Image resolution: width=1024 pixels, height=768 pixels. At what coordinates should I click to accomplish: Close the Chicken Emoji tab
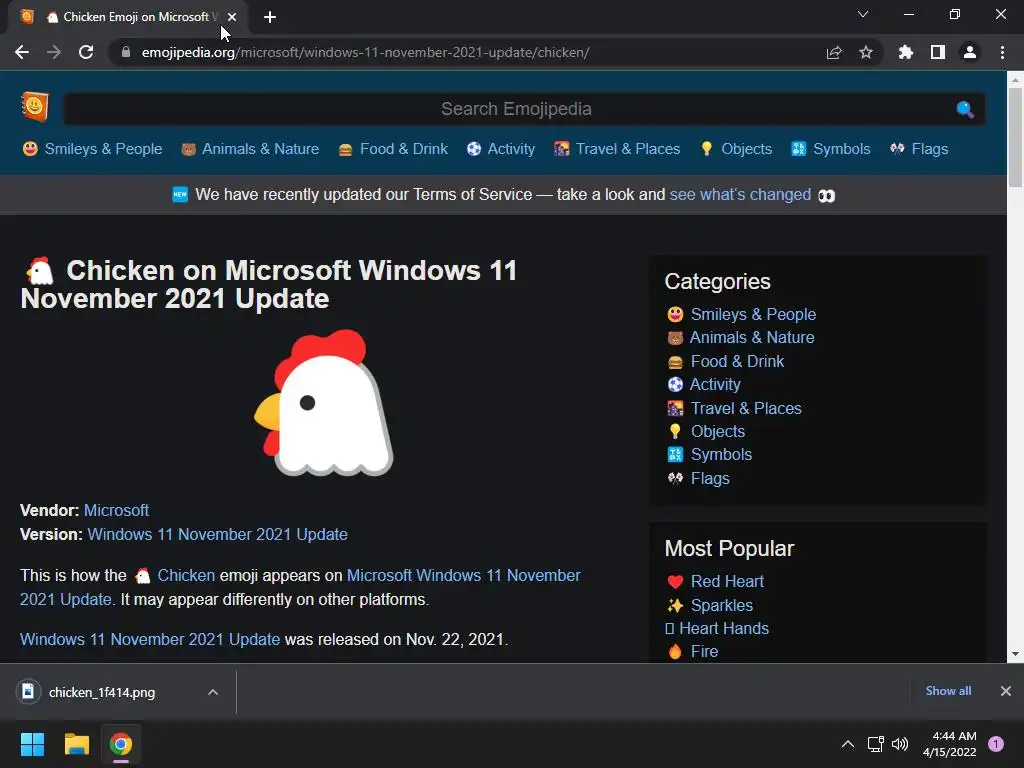pos(232,17)
